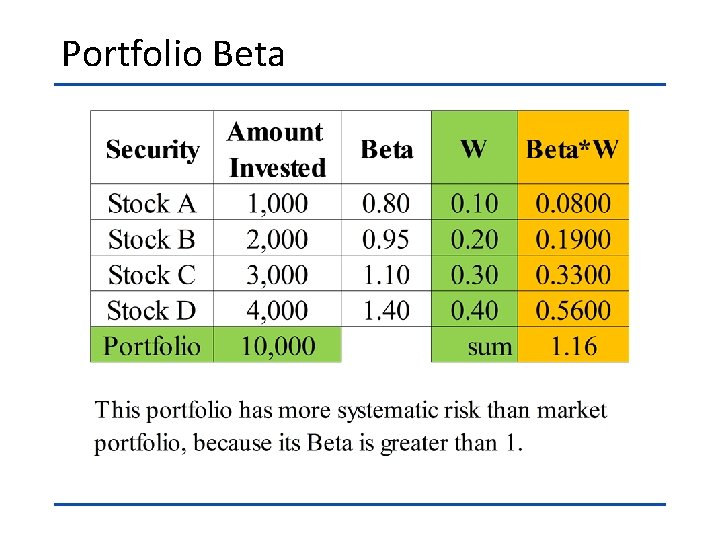Select the 1.40 beta value

386,309
